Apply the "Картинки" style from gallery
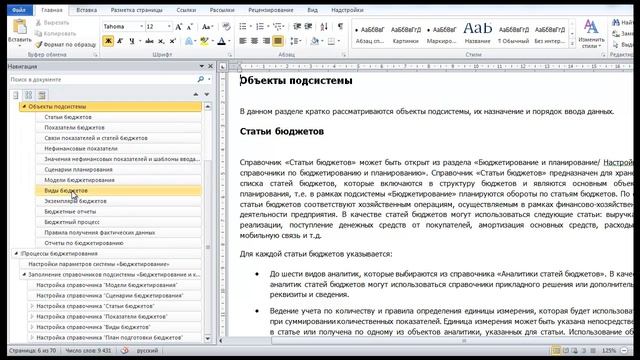Image resolution: width=640 pixels, height=360 pixels. point(406,33)
